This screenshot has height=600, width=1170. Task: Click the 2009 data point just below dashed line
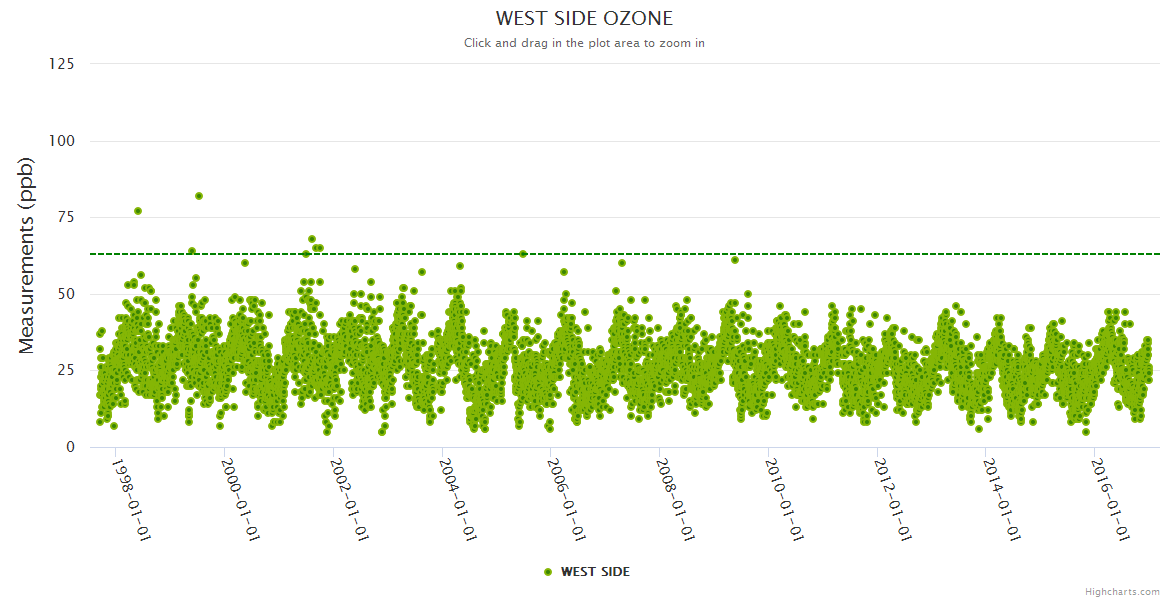click(x=735, y=260)
